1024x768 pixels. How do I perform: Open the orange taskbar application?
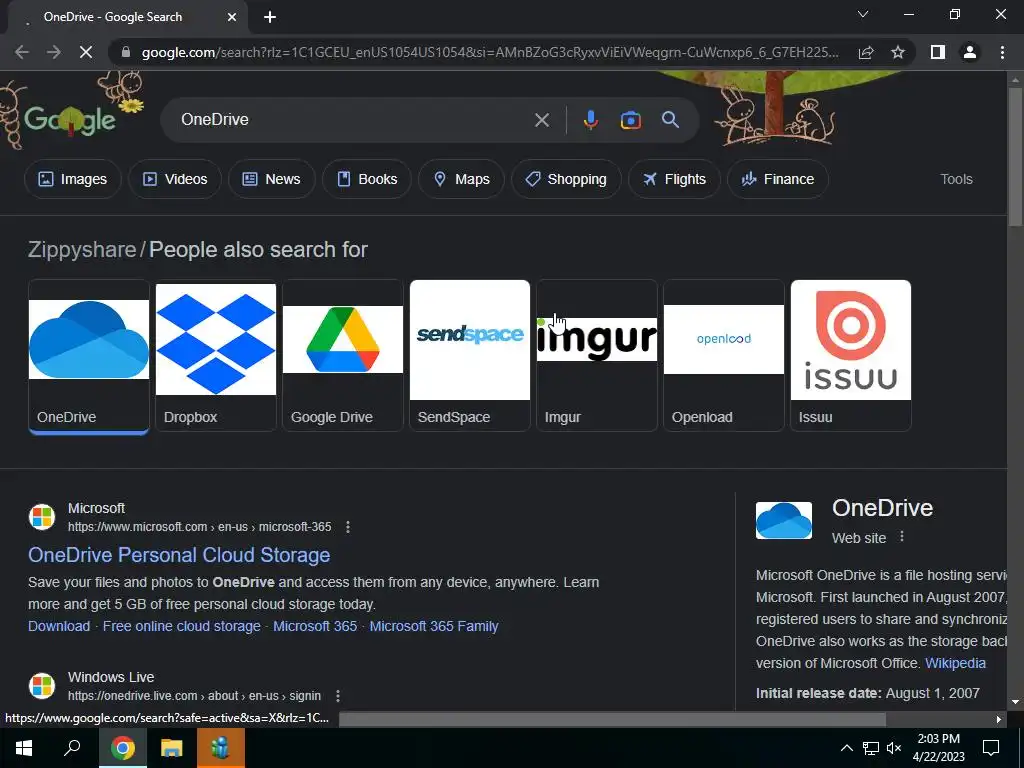[220, 748]
